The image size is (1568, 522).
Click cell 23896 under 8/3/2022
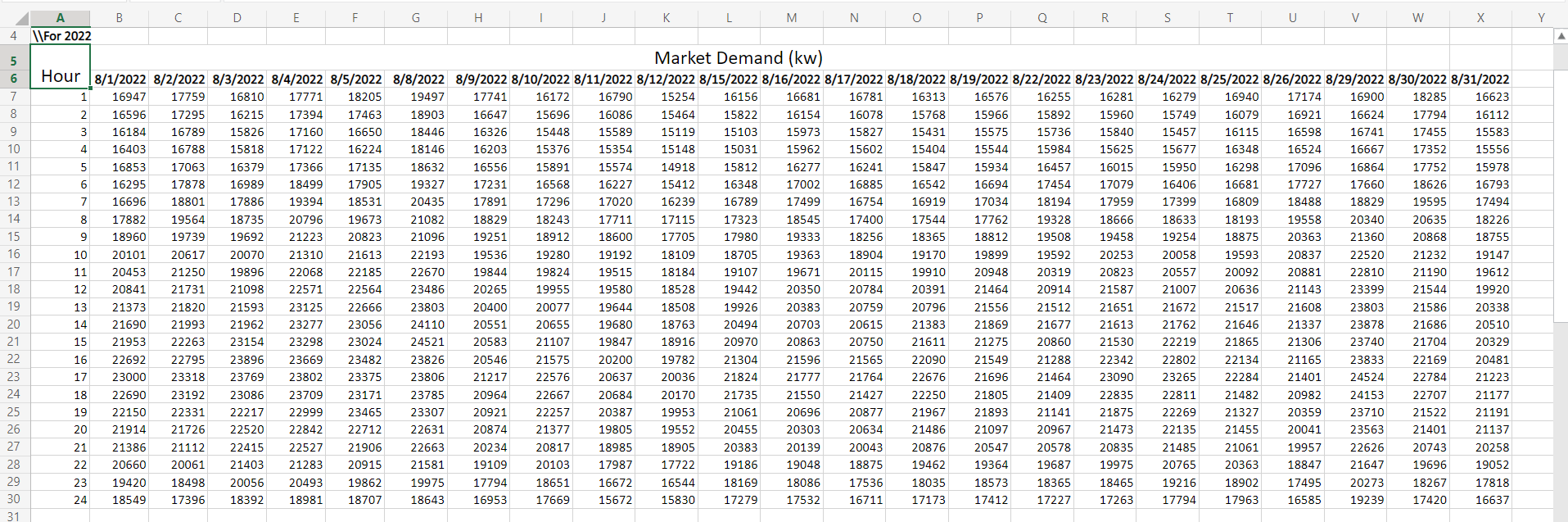click(x=238, y=360)
